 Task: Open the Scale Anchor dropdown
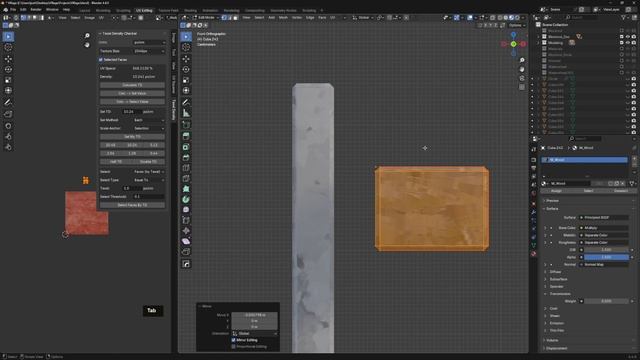click(149, 128)
